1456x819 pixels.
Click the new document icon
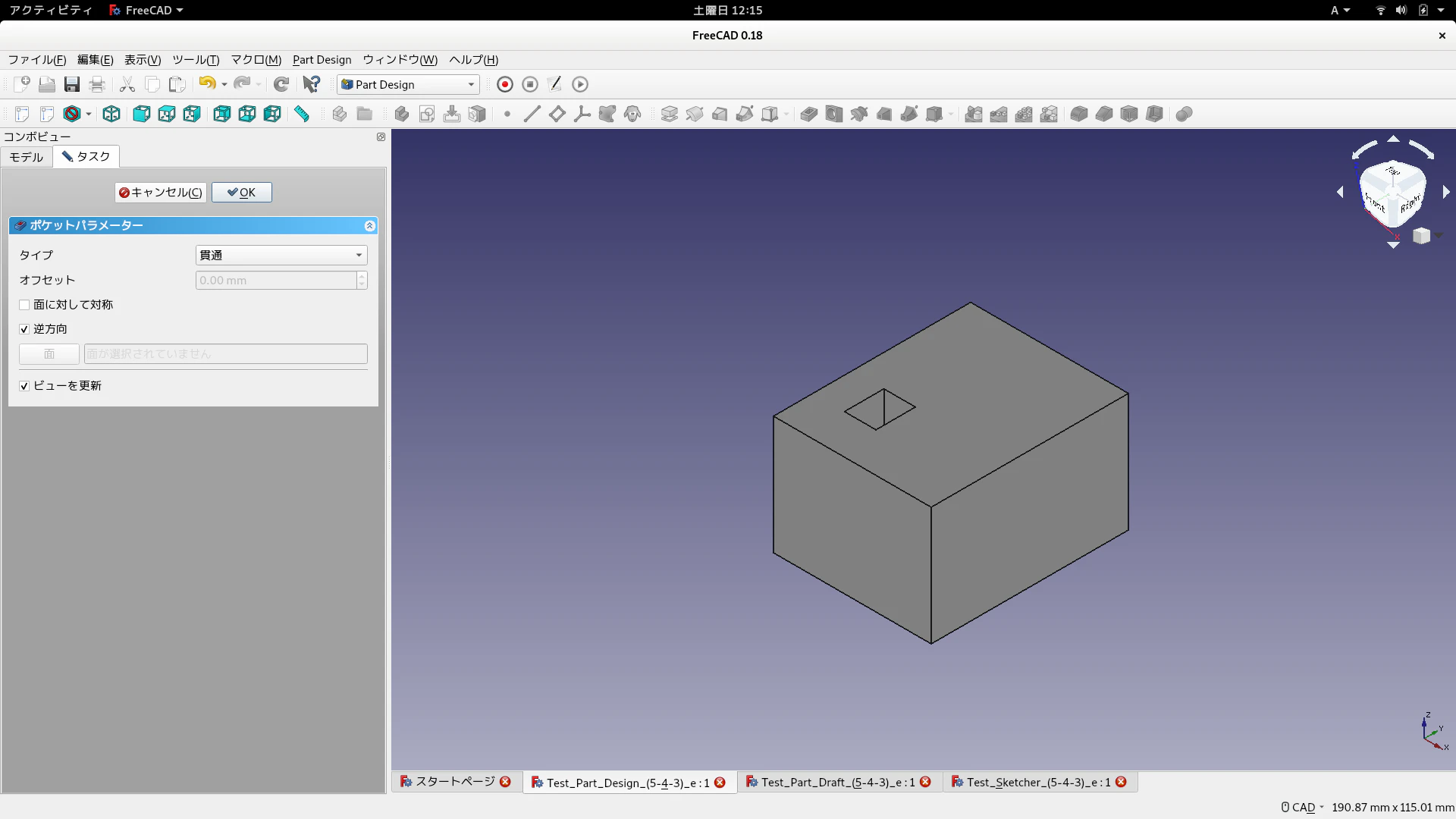point(22,84)
